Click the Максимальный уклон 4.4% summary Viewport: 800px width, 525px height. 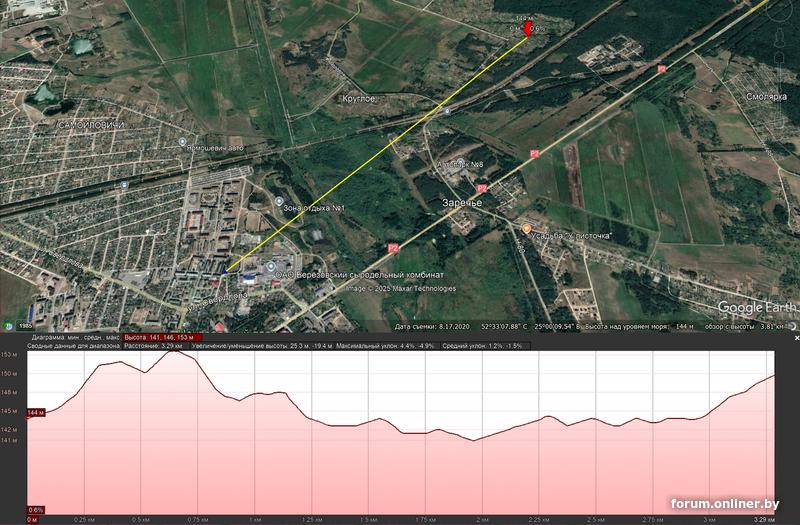tap(385, 346)
